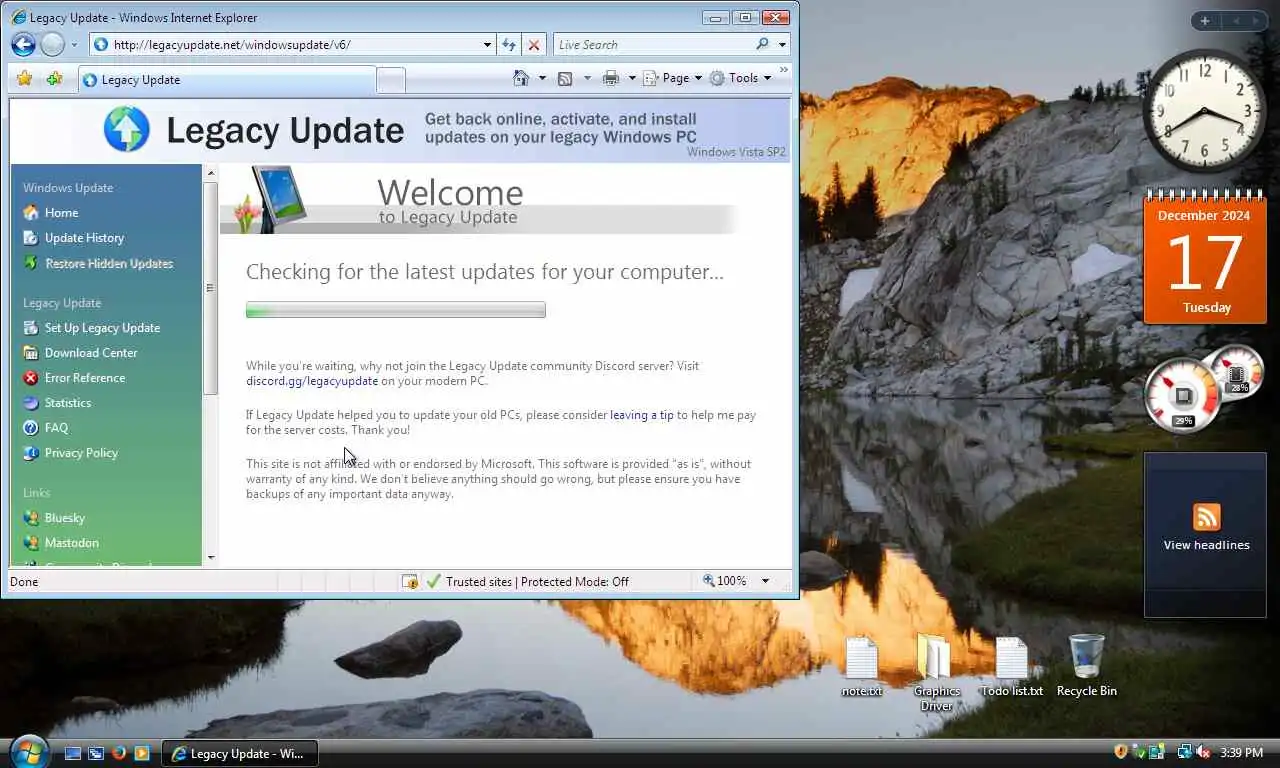Open the Tools menu
Viewport: 1280px width, 768px height.
741,78
